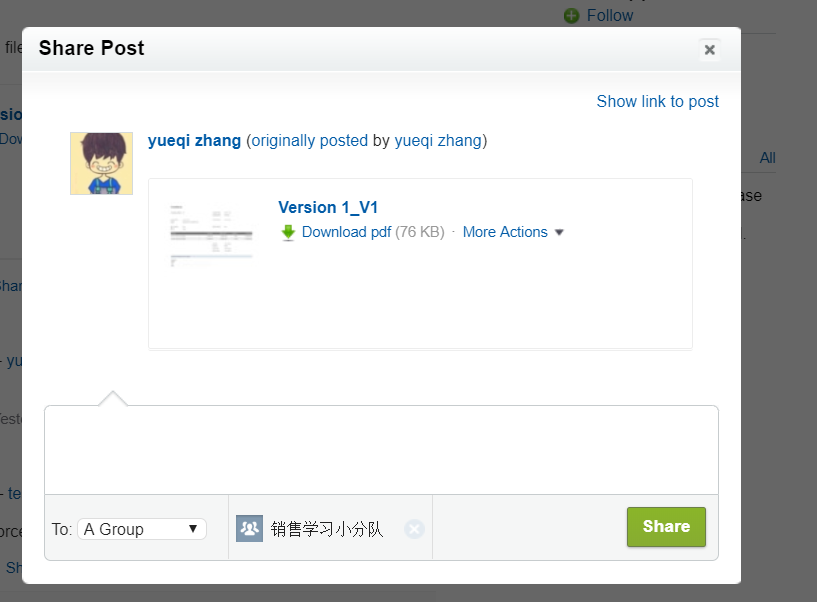Focus the share comment text box
This screenshot has width=817, height=602.
click(x=381, y=450)
